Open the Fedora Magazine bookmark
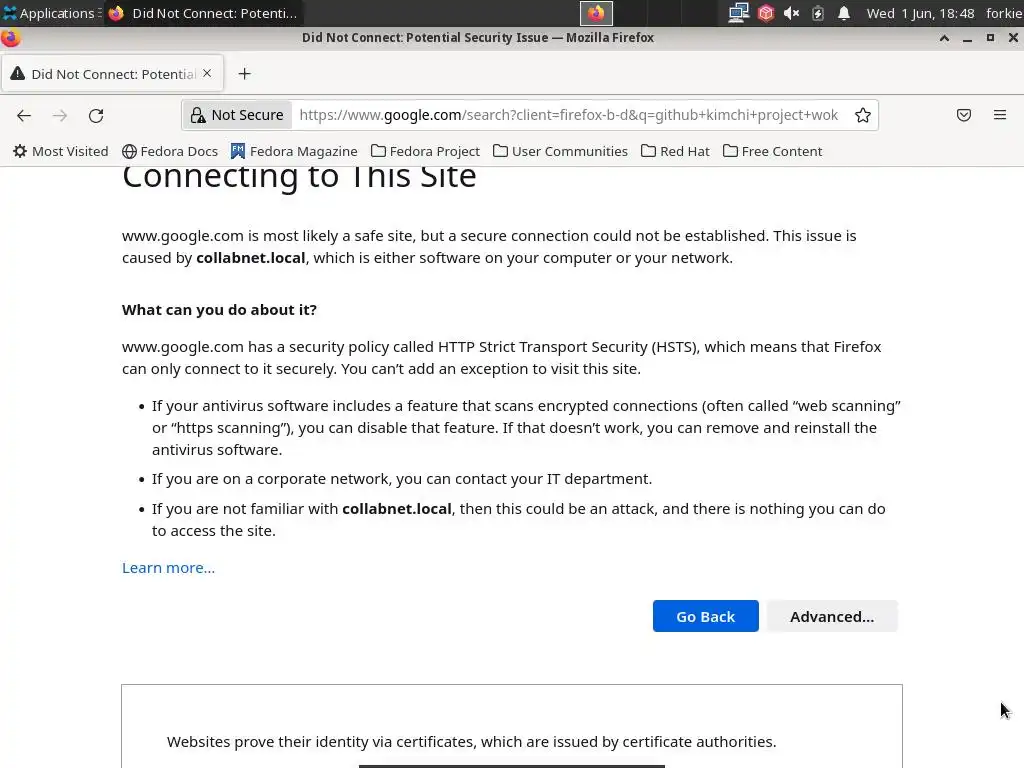1024x768 pixels. (294, 152)
